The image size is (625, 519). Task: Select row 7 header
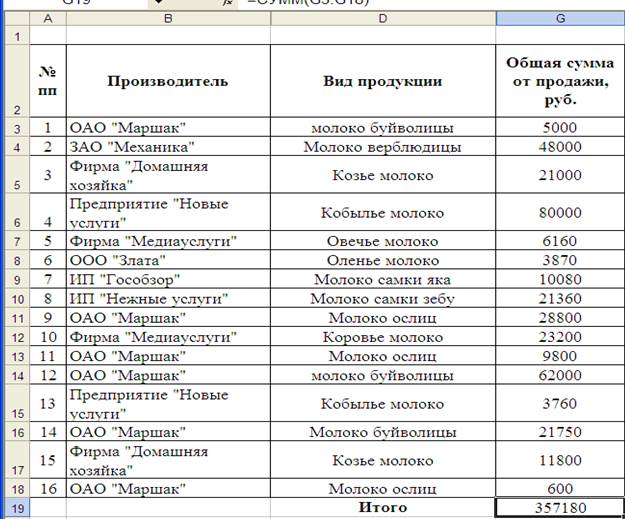click(17, 241)
